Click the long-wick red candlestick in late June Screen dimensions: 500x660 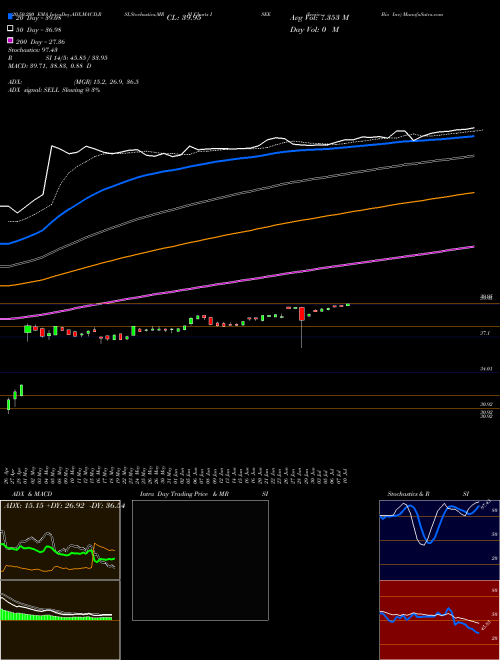coord(302,327)
